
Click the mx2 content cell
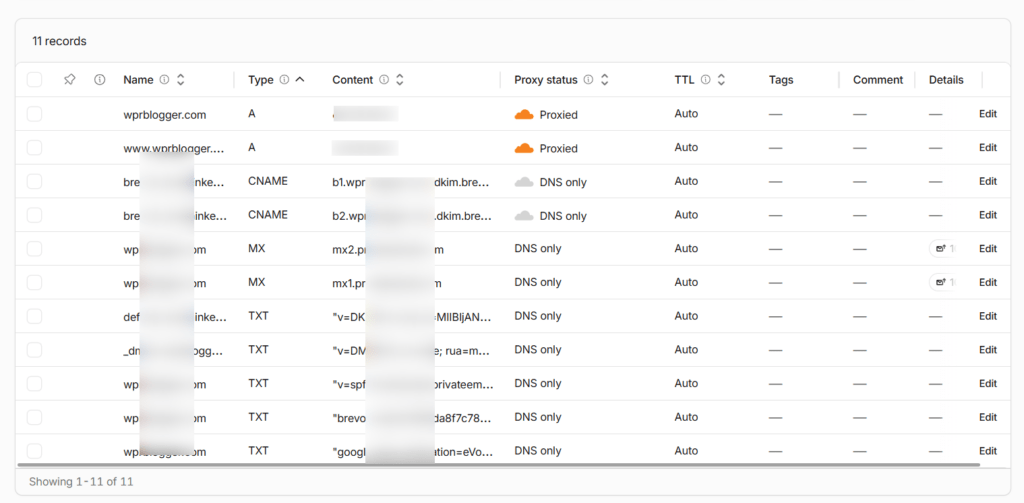[389, 249]
